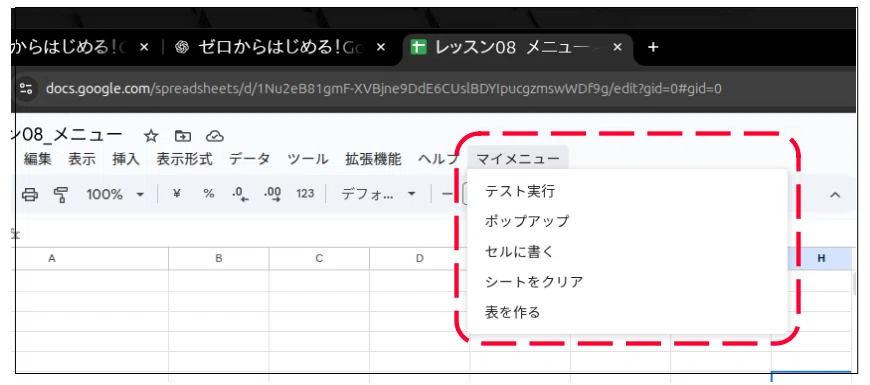
Task: Choose 表を作る from マイメニュー
Action: point(628,312)
